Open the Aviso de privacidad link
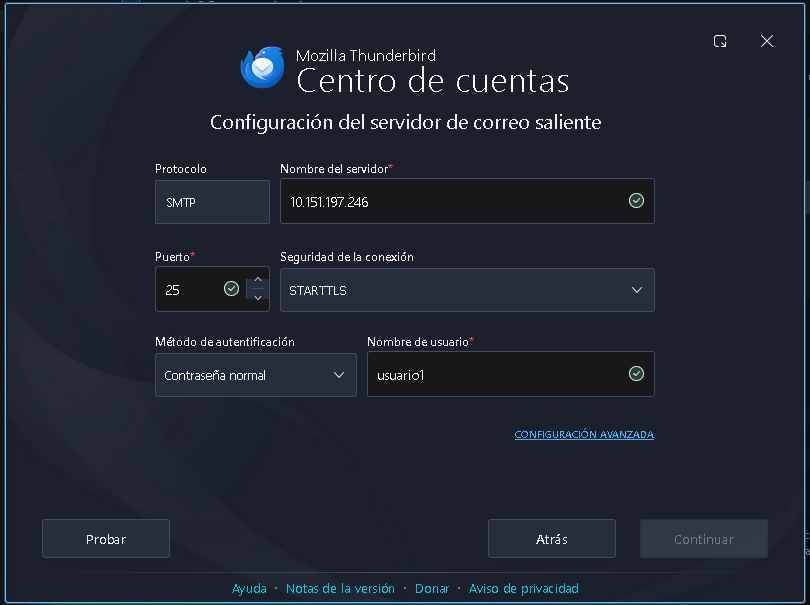This screenshot has width=810, height=605. point(523,588)
